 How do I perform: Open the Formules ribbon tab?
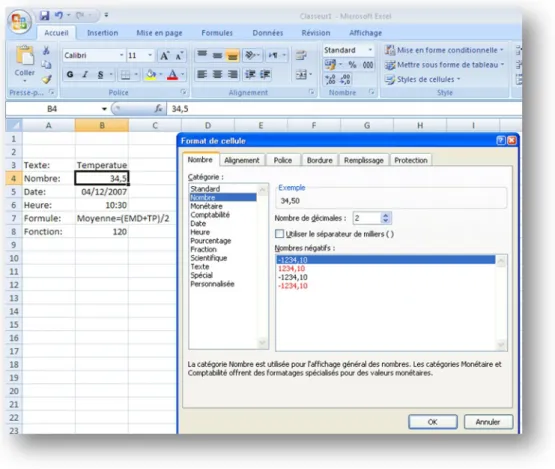point(217,33)
